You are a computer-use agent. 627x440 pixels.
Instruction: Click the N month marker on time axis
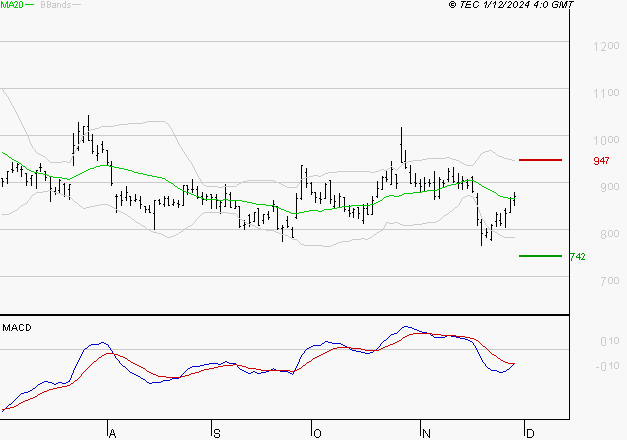[x=426, y=434]
